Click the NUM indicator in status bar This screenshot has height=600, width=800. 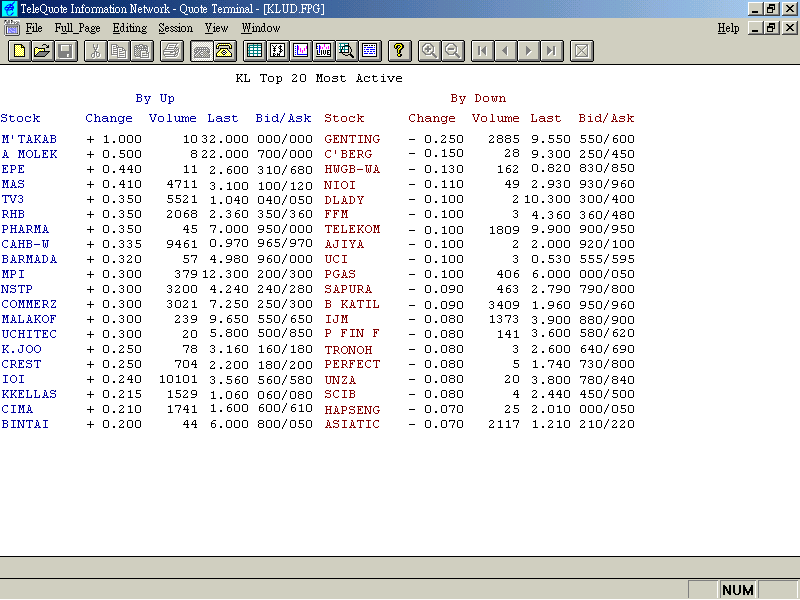pyautogui.click(x=738, y=590)
